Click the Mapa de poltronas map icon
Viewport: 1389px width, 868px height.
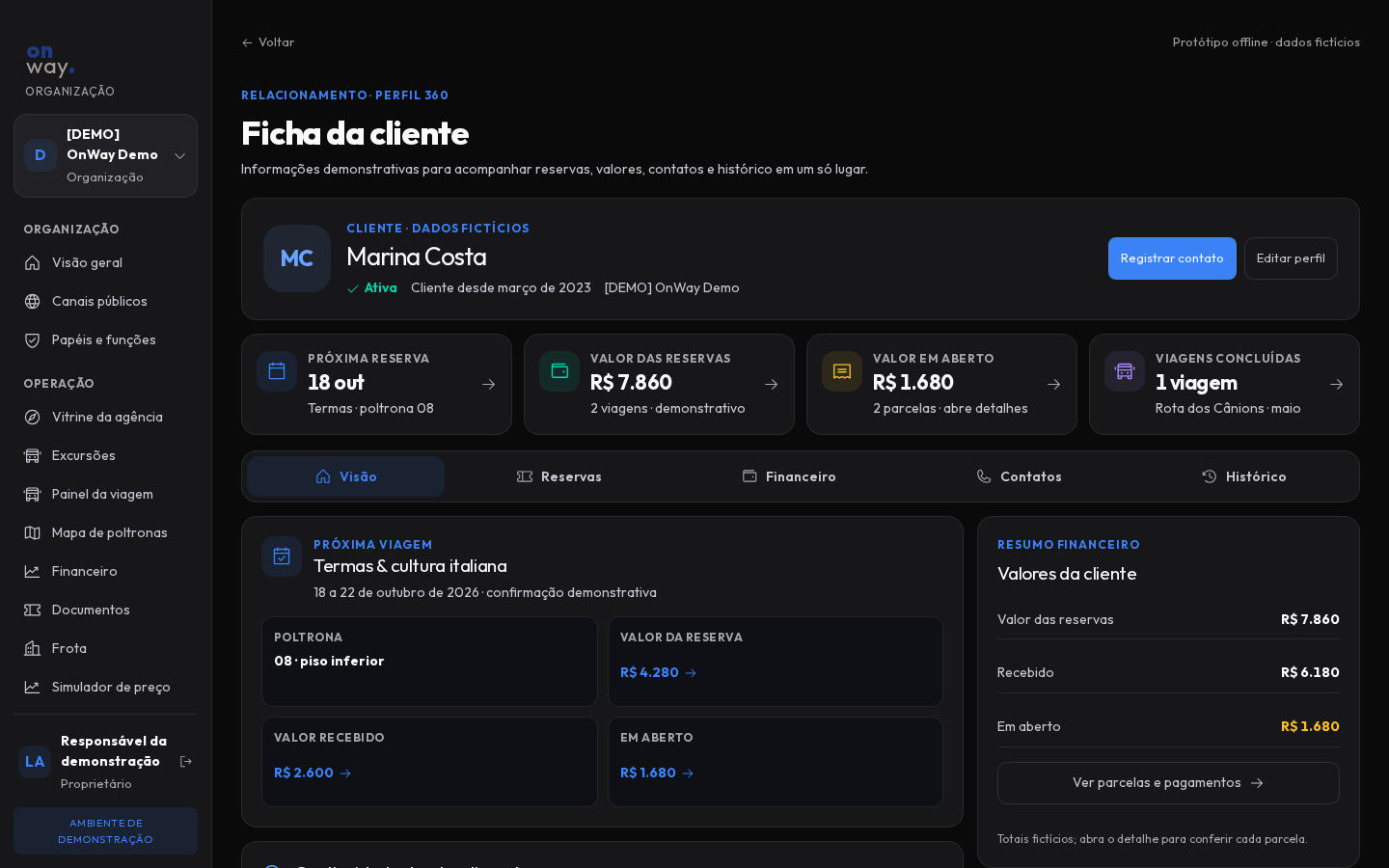[x=32, y=532]
